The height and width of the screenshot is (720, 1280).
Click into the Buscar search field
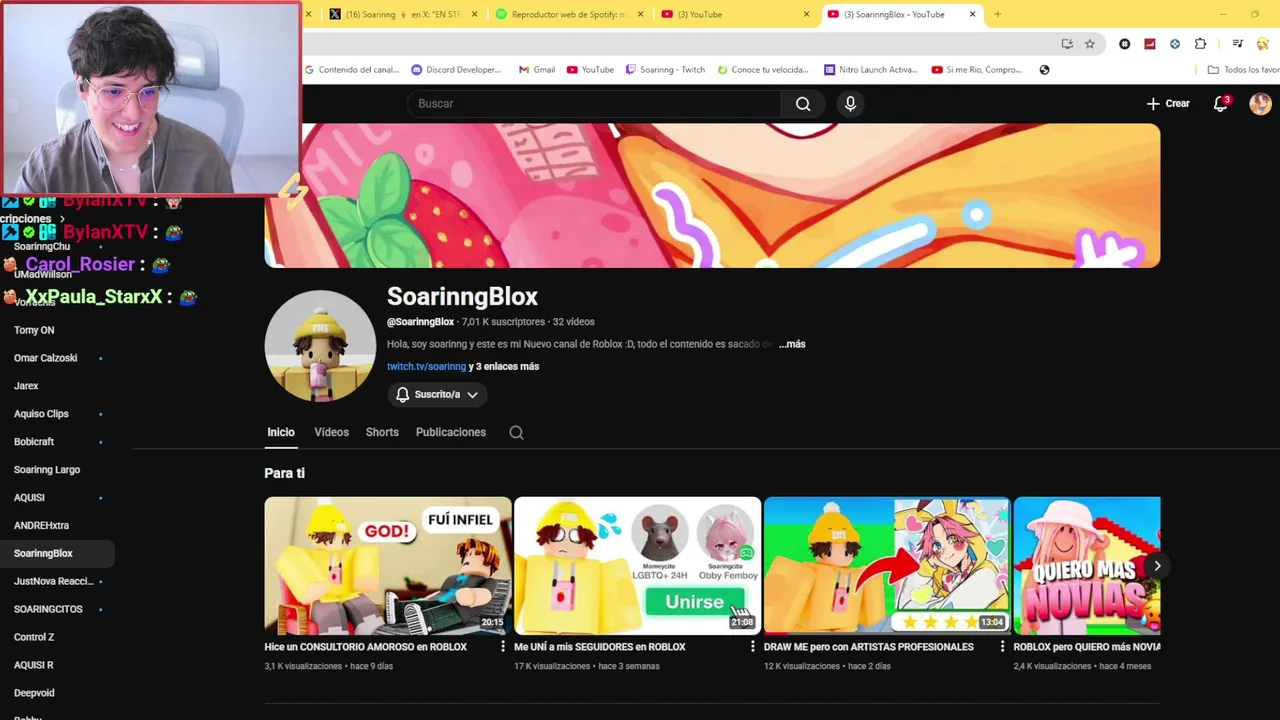click(x=594, y=104)
